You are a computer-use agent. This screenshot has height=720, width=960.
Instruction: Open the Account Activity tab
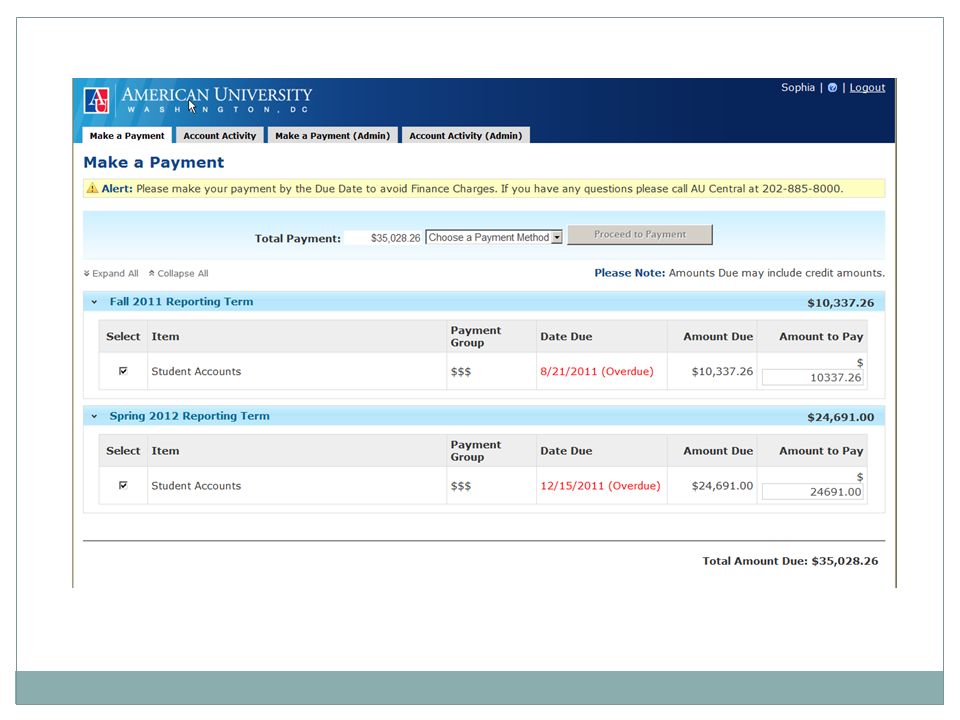pos(220,135)
